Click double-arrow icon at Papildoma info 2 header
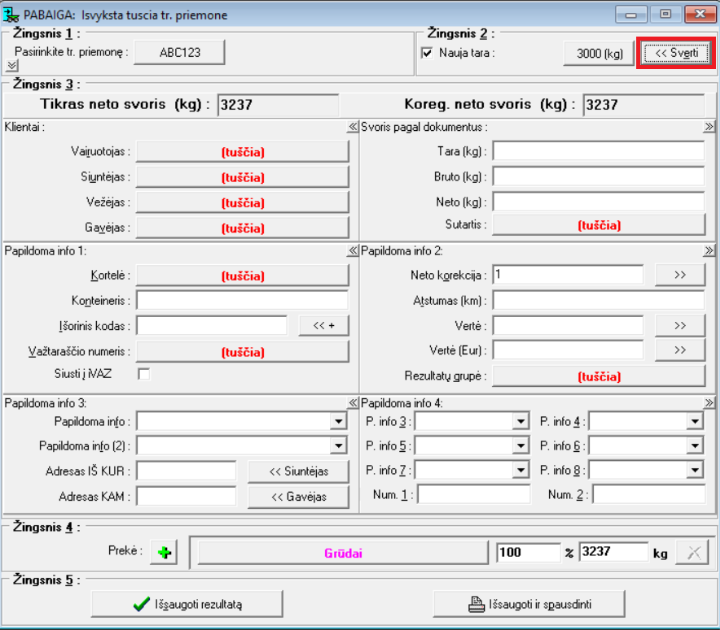Screen dimensions: 720x630 click(x=709, y=251)
